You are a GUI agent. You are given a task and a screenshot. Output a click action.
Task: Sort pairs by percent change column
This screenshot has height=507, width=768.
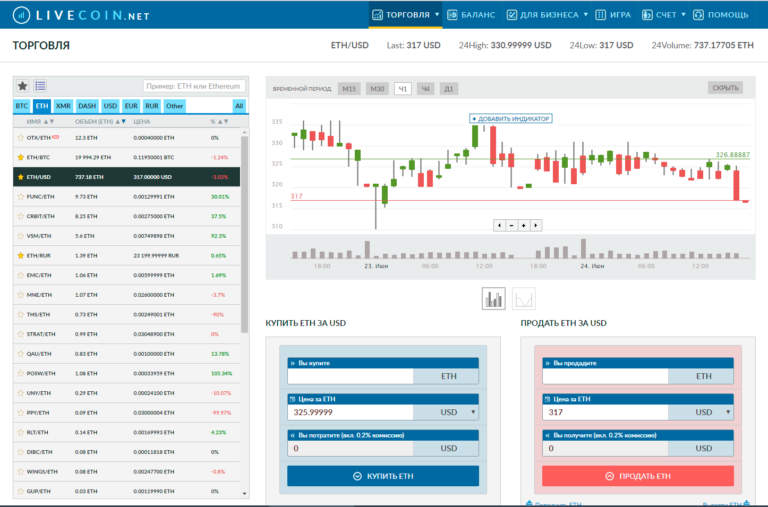[x=219, y=121]
